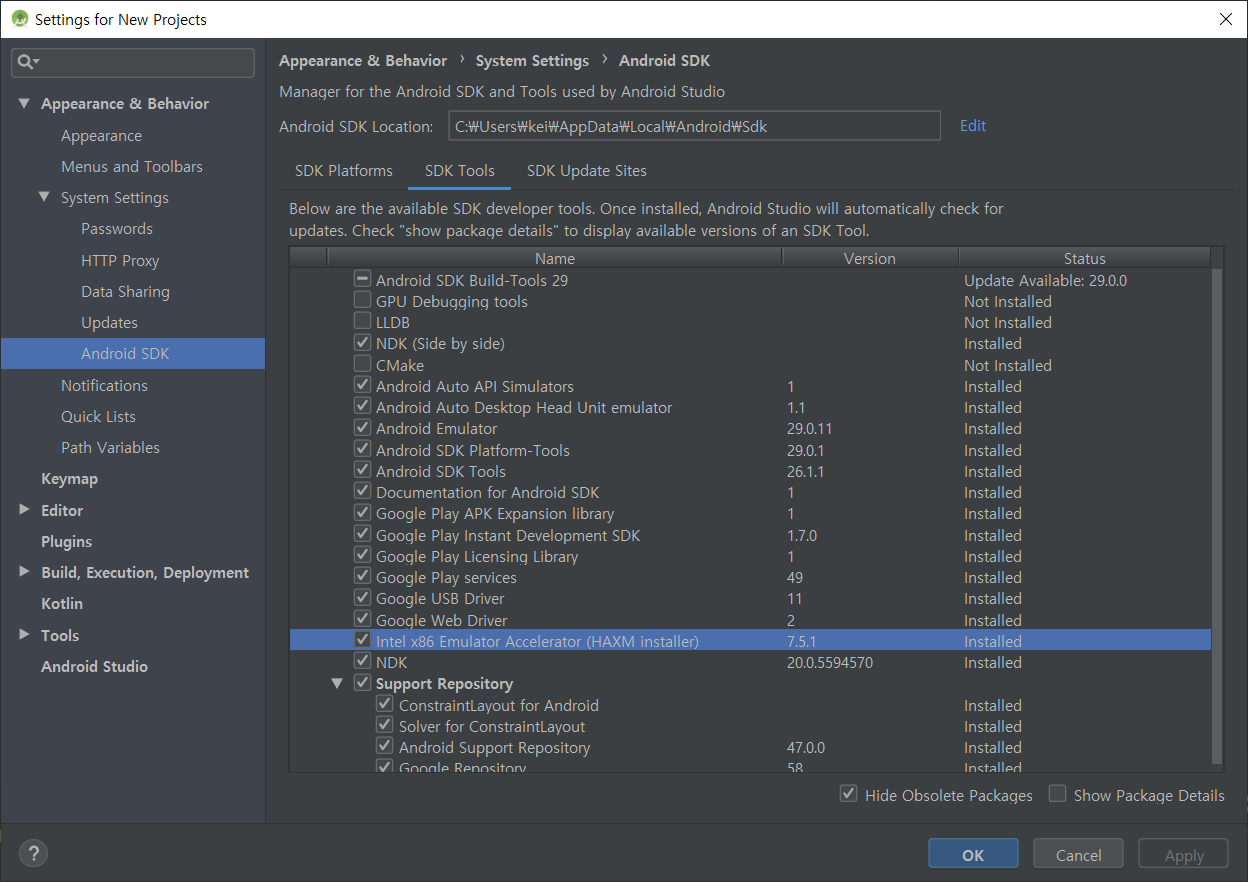The image size is (1248, 882).
Task: Select Android SDK in the sidebar
Action: pyautogui.click(x=132, y=354)
